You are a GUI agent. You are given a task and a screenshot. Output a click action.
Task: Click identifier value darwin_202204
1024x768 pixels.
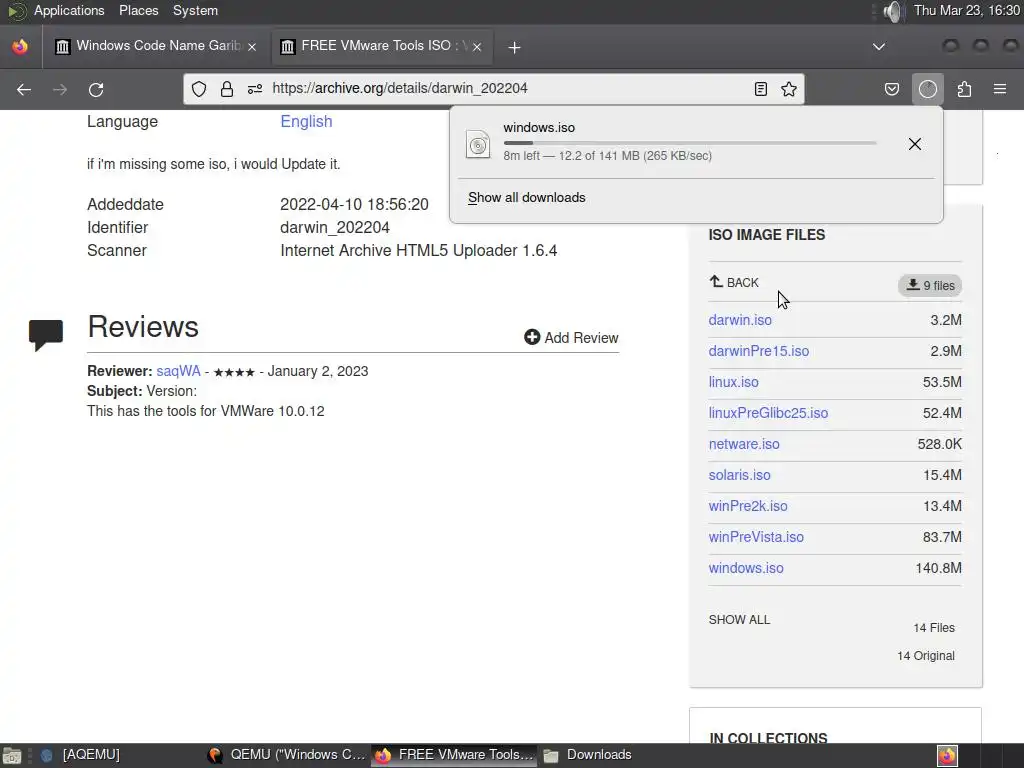(334, 227)
